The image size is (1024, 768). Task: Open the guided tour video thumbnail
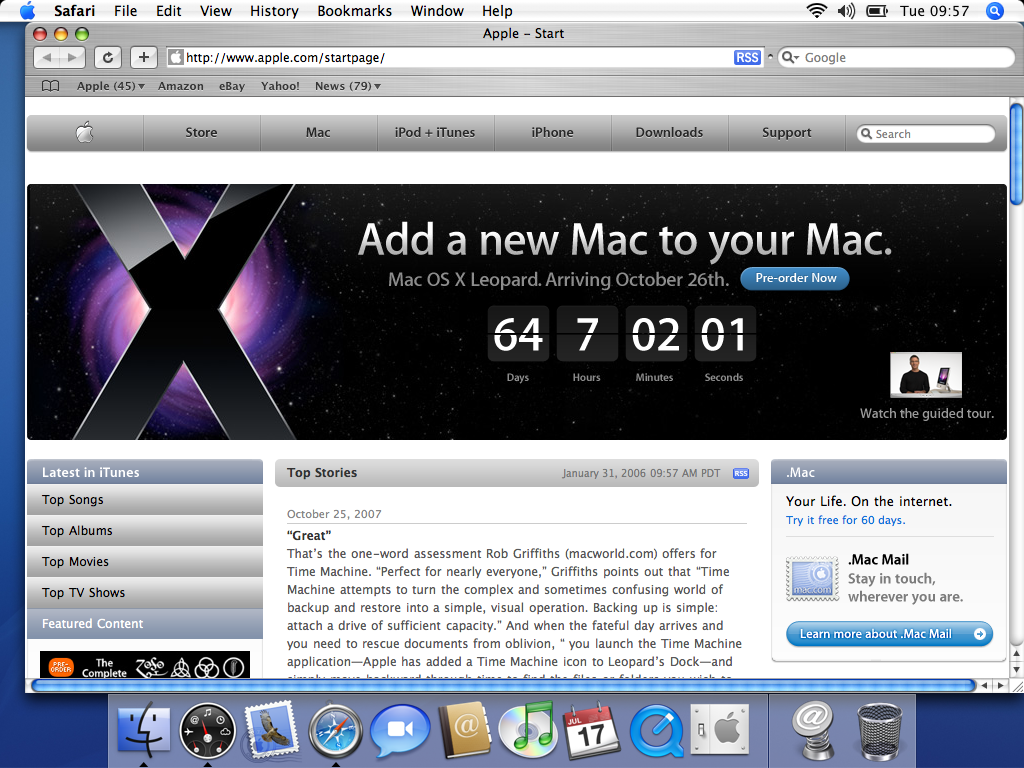click(925, 375)
